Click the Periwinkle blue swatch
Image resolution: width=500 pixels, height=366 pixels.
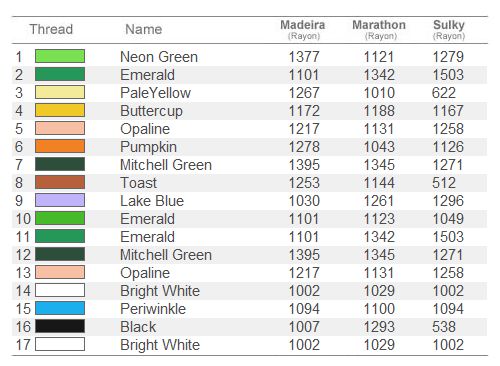(60, 308)
